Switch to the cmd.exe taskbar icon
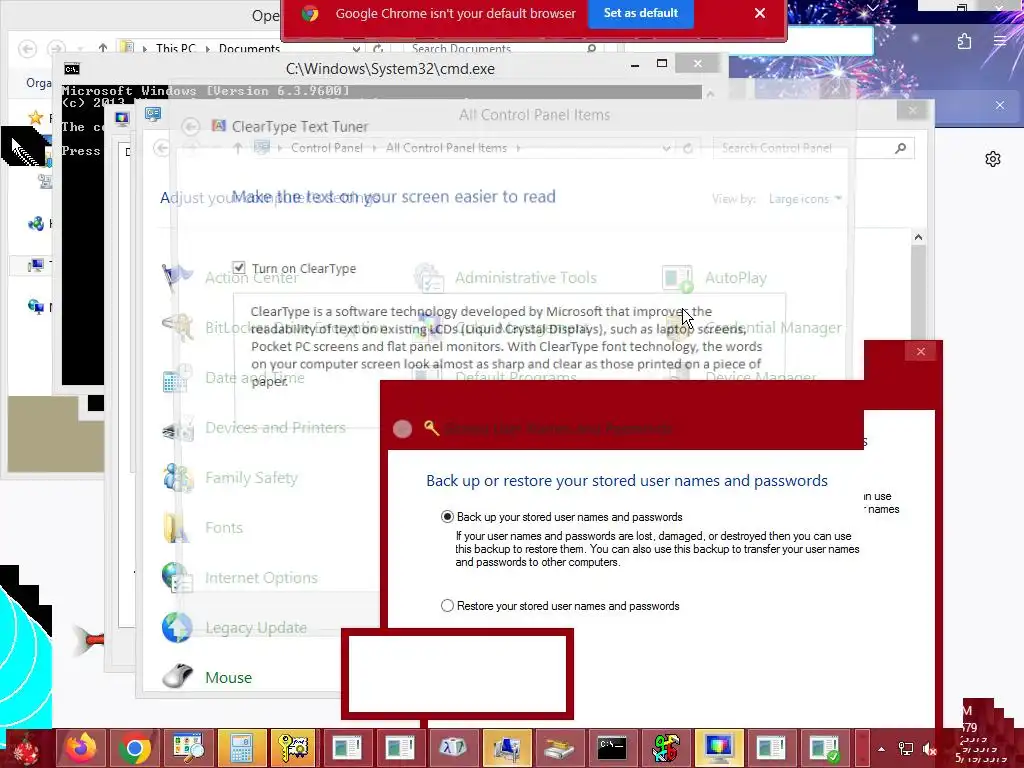Image resolution: width=1024 pixels, height=768 pixels. (612, 748)
